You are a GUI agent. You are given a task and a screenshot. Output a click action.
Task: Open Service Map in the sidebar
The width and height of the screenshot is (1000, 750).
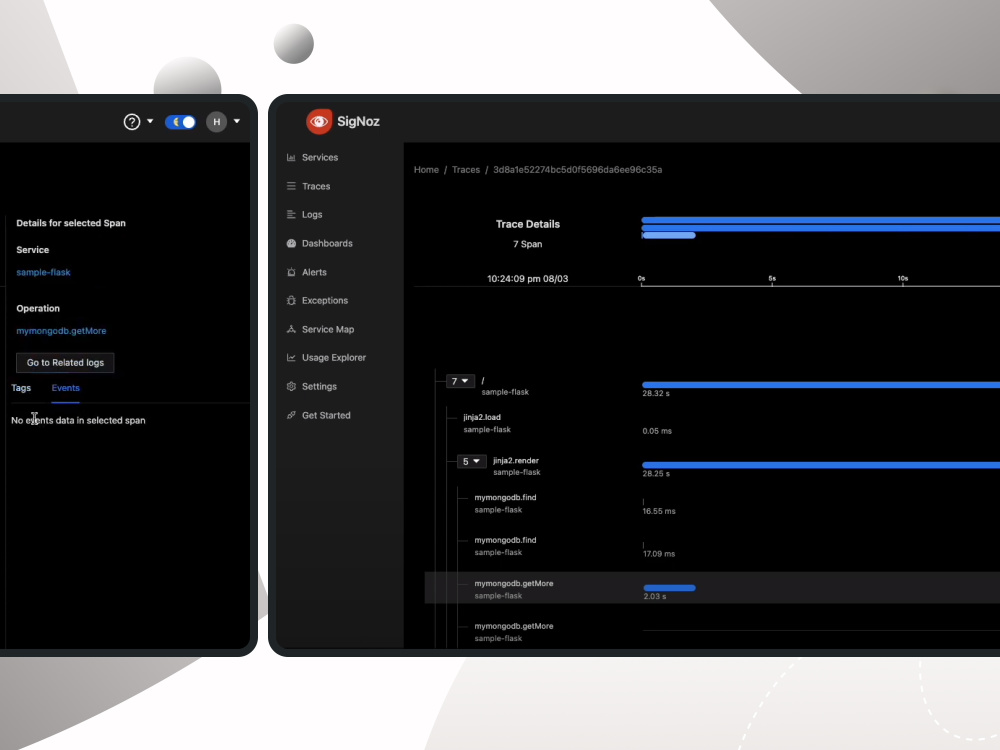point(328,329)
